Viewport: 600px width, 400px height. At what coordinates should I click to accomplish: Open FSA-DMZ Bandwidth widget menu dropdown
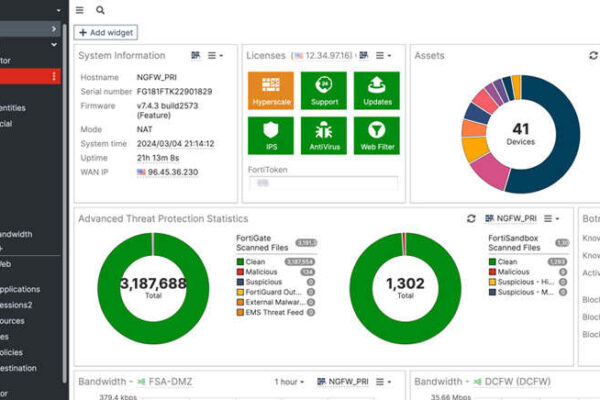tap(383, 382)
